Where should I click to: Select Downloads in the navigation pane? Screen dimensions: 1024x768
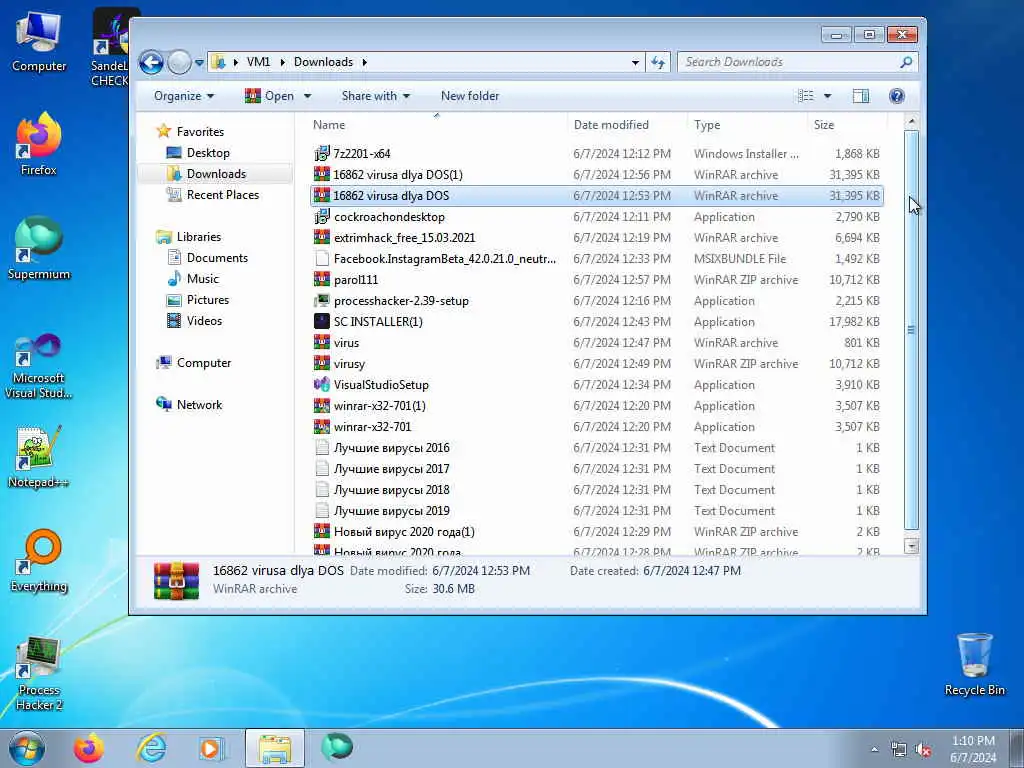click(206, 174)
